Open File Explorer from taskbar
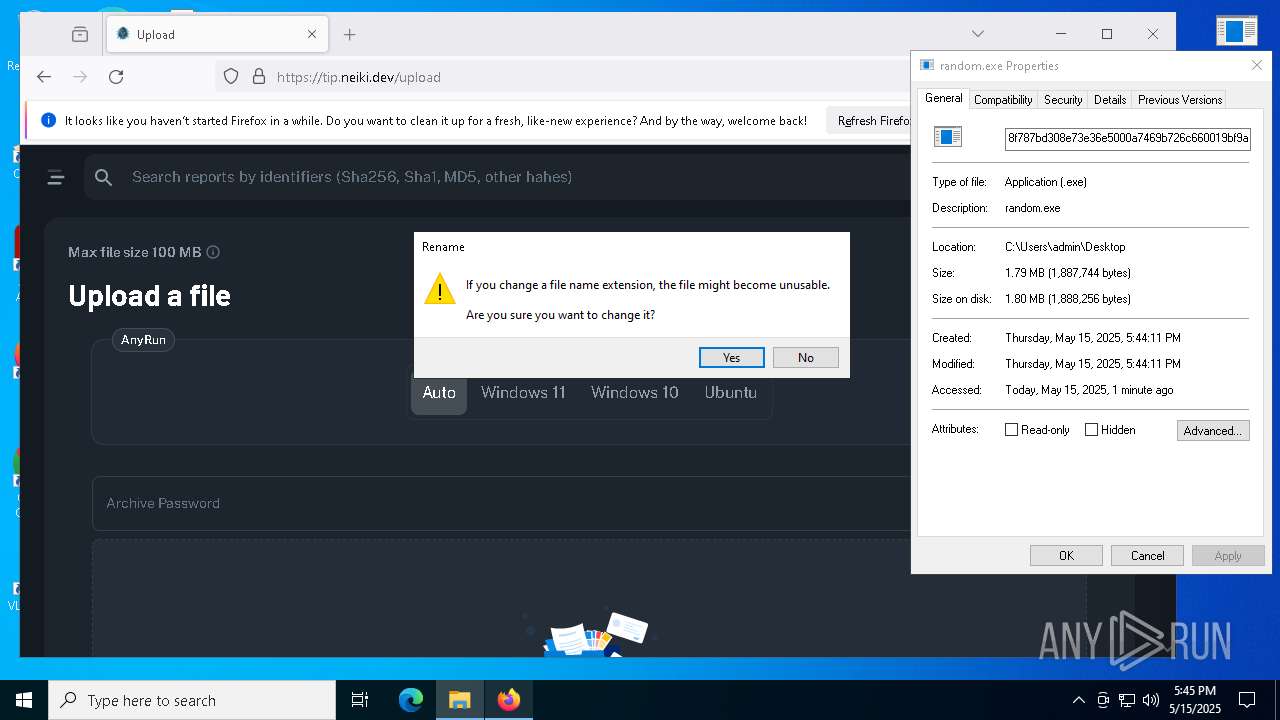Image resolution: width=1280 pixels, height=720 pixels. [459, 700]
